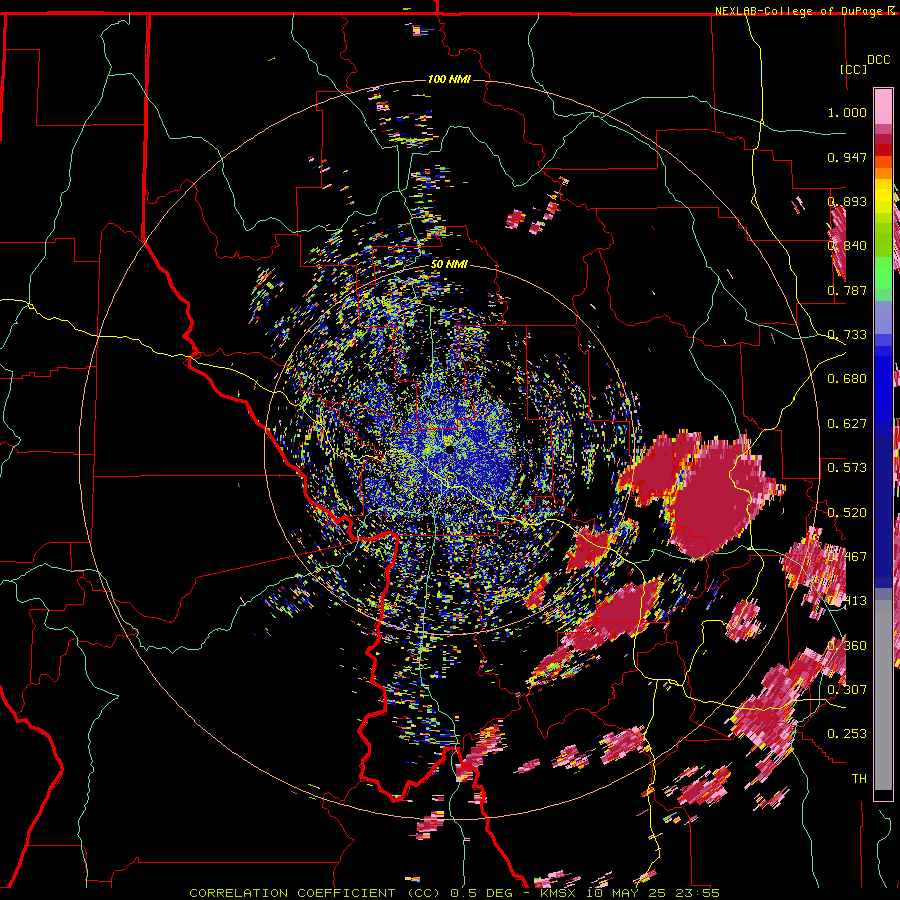Click the 0.360 scale value
Image resolution: width=900 pixels, height=900 pixels.
[847, 646]
